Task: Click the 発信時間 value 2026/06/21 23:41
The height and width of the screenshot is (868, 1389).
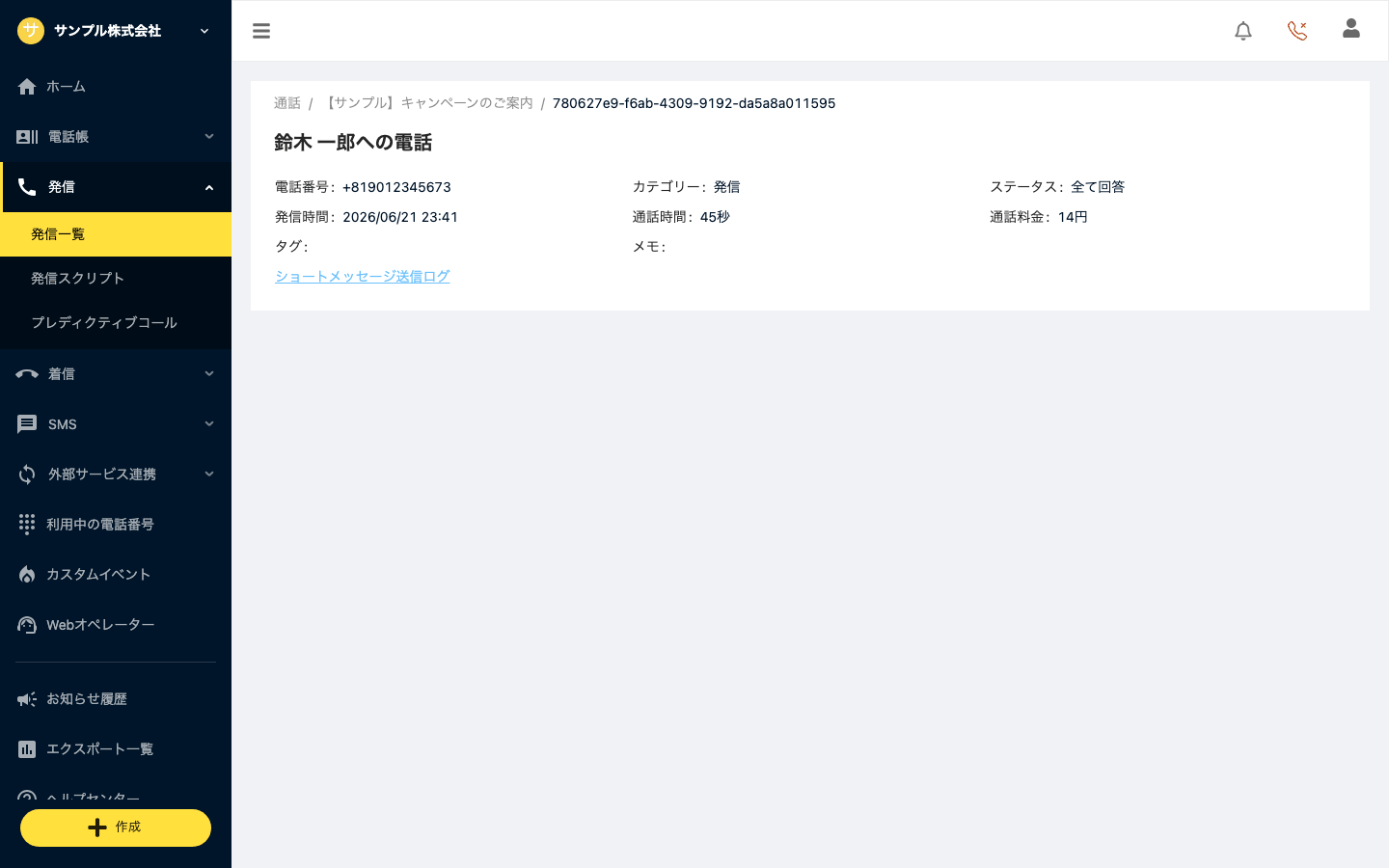Action: coord(400,217)
